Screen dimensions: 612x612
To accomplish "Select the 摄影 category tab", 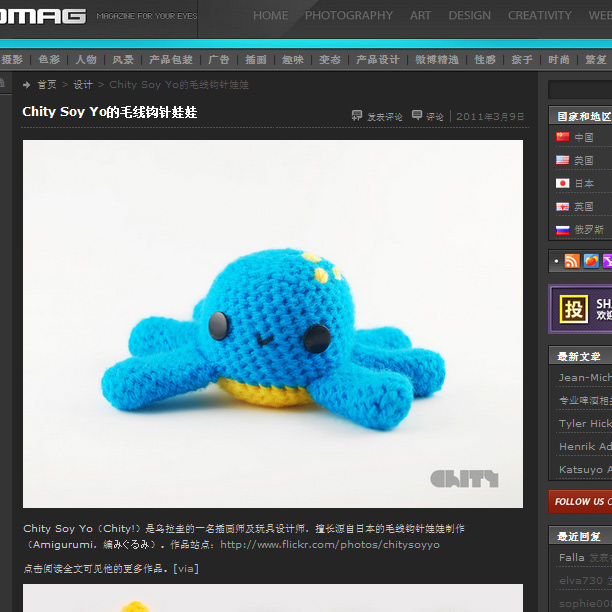I will click(12, 59).
